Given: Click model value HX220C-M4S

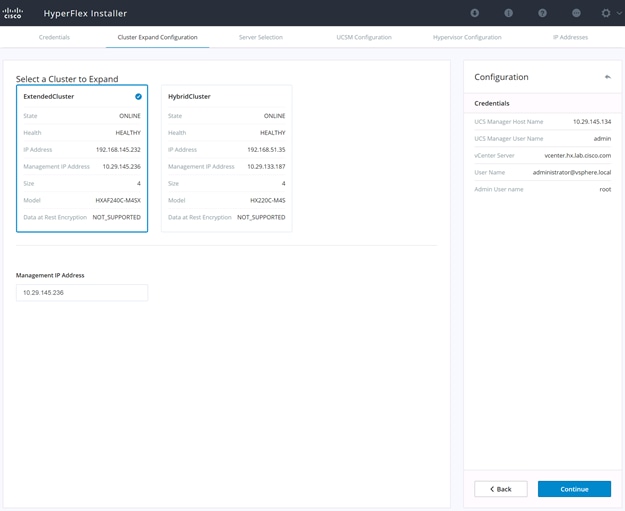Looking at the screenshot, I should (x=267, y=200).
